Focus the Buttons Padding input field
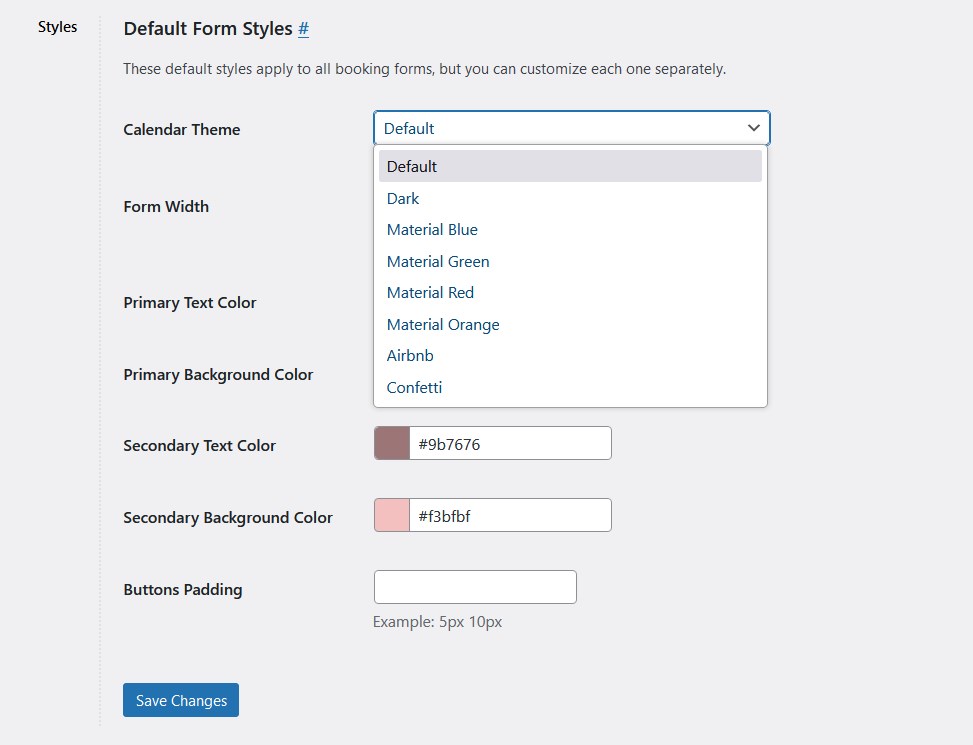The width and height of the screenshot is (973, 745). (475, 587)
